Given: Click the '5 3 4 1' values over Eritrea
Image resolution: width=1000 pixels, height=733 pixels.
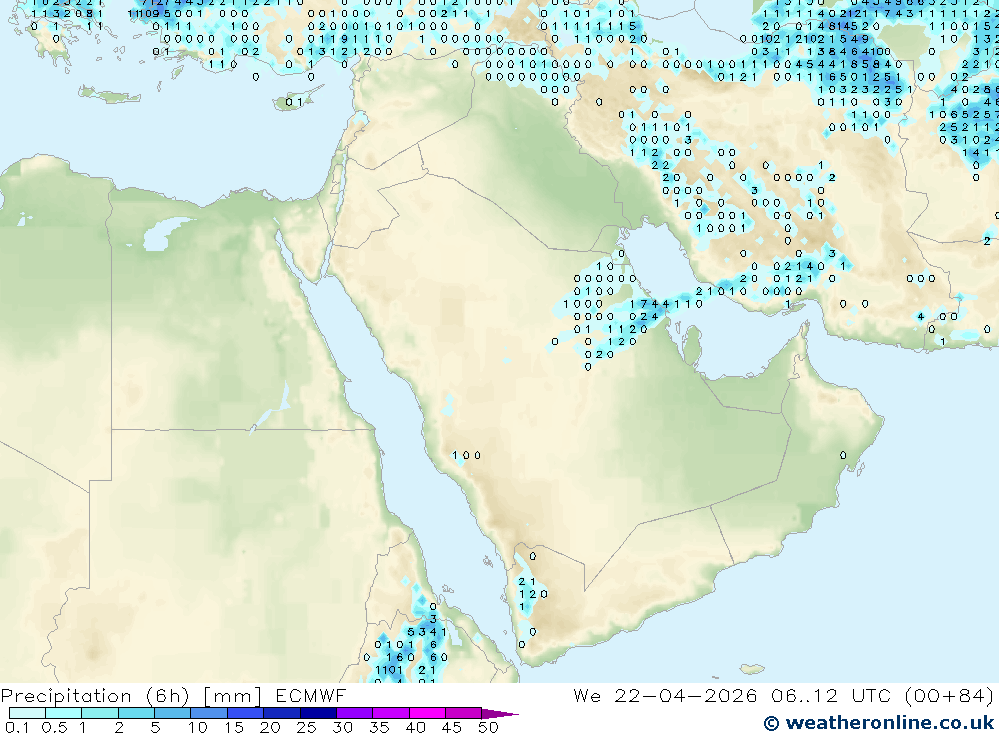Looking at the screenshot, I should pos(427,632).
